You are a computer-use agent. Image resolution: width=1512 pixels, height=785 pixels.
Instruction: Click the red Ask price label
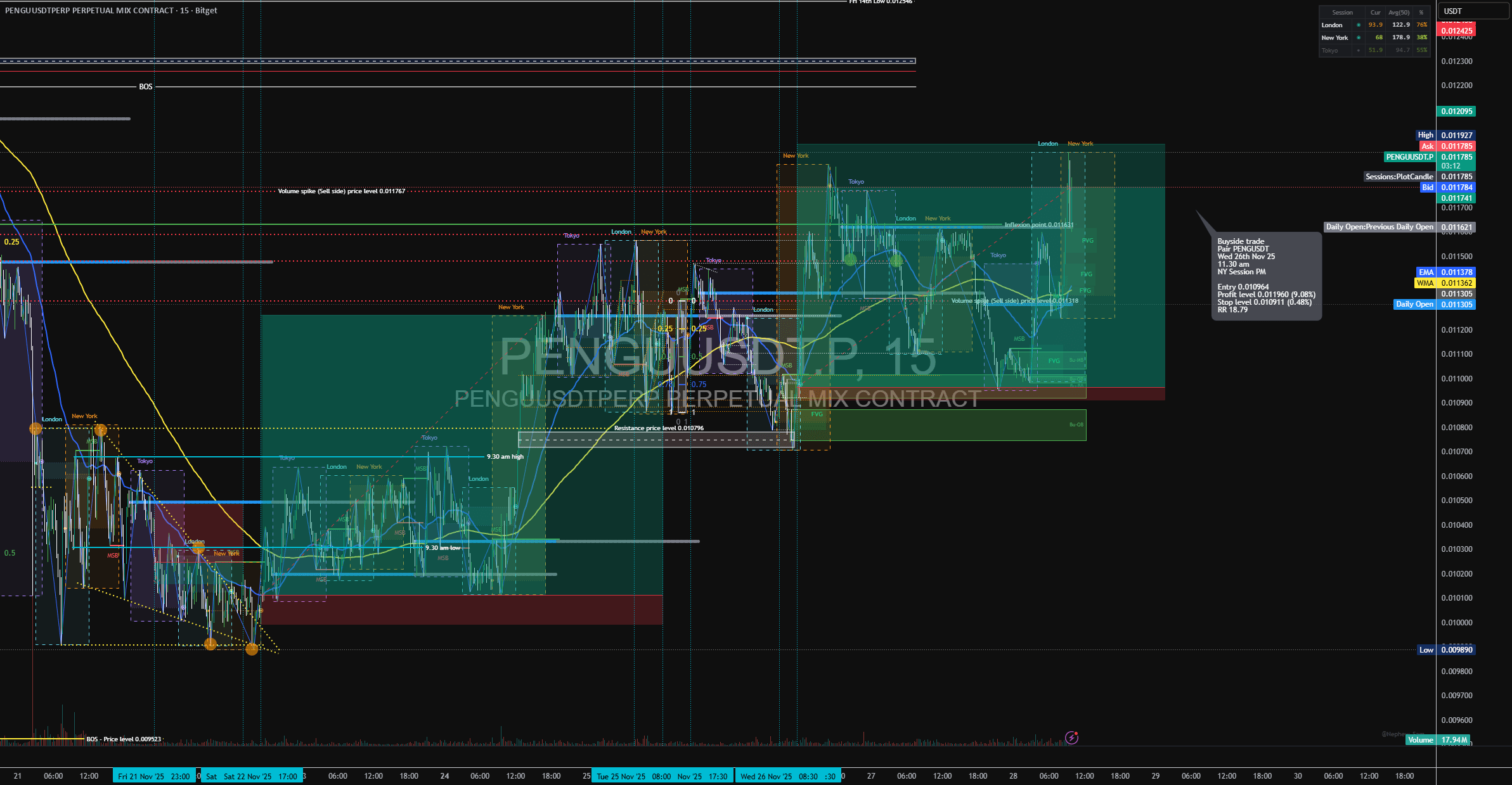[x=1447, y=146]
